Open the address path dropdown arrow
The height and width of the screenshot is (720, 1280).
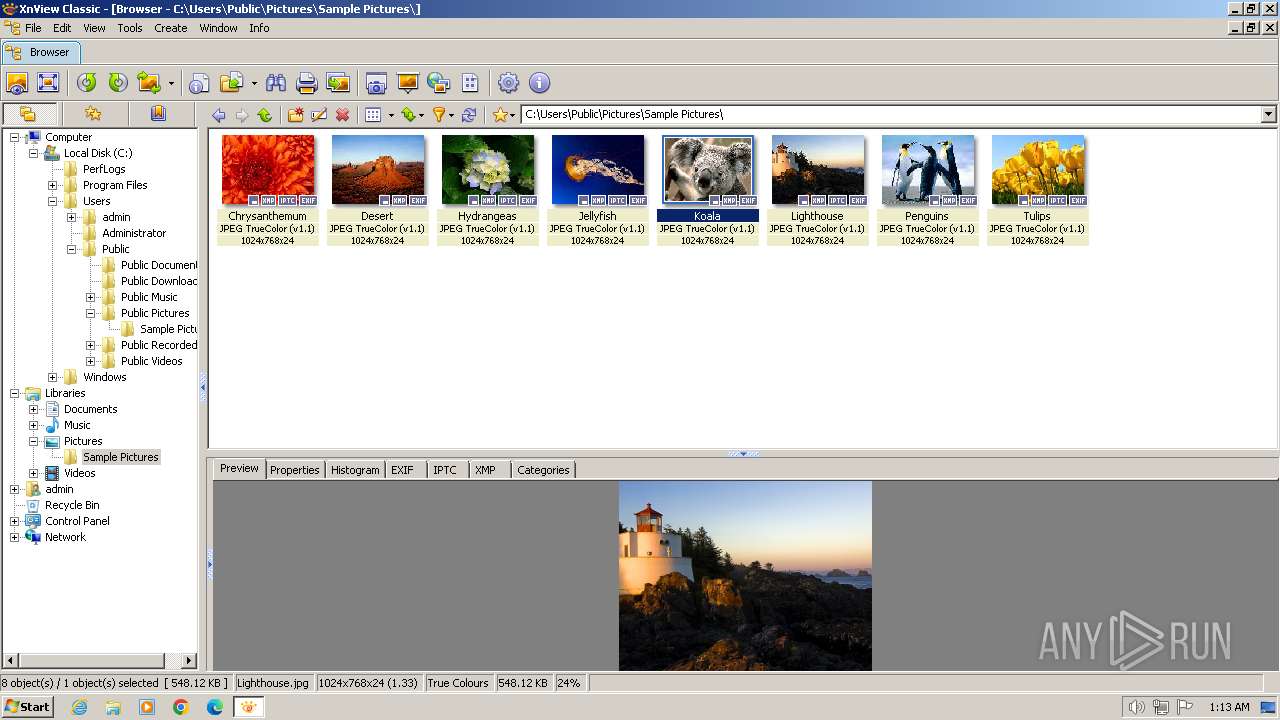point(1268,114)
